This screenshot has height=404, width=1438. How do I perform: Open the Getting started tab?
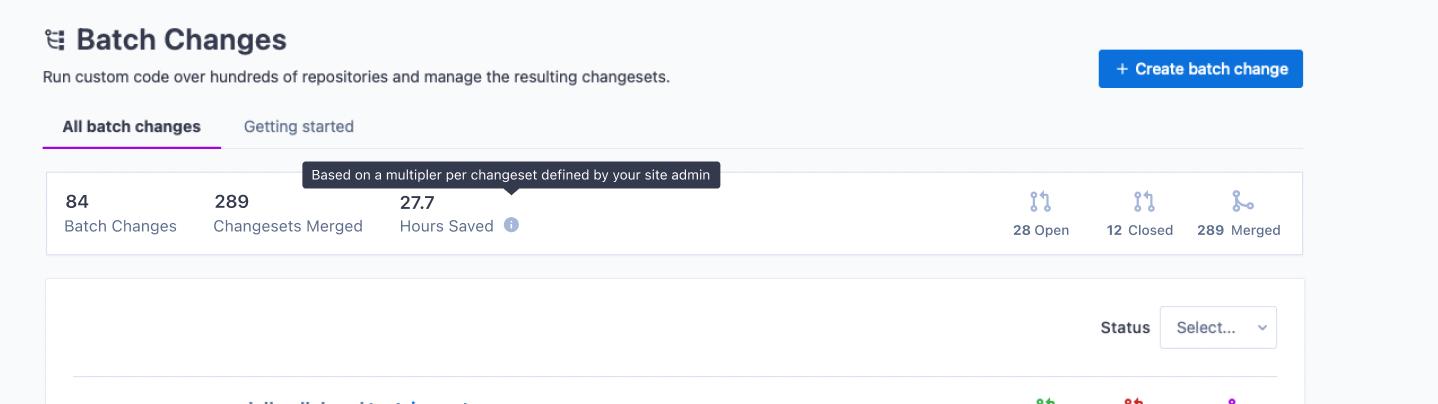[299, 127]
